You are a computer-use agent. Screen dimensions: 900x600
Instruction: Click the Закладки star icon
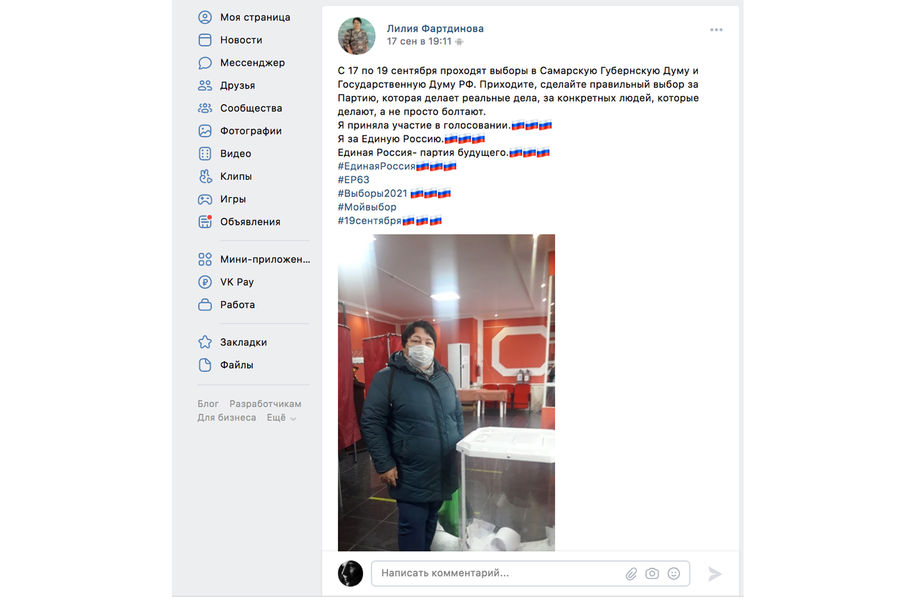click(x=205, y=342)
